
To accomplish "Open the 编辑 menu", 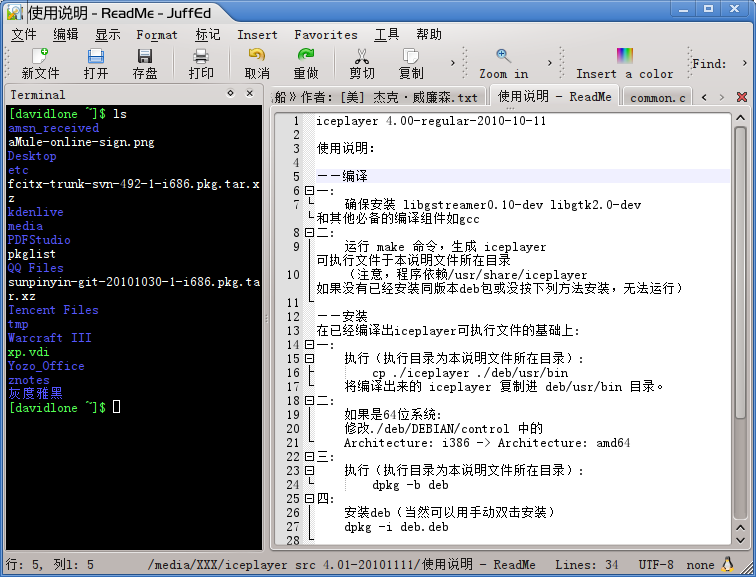I will pyautogui.click(x=66, y=35).
